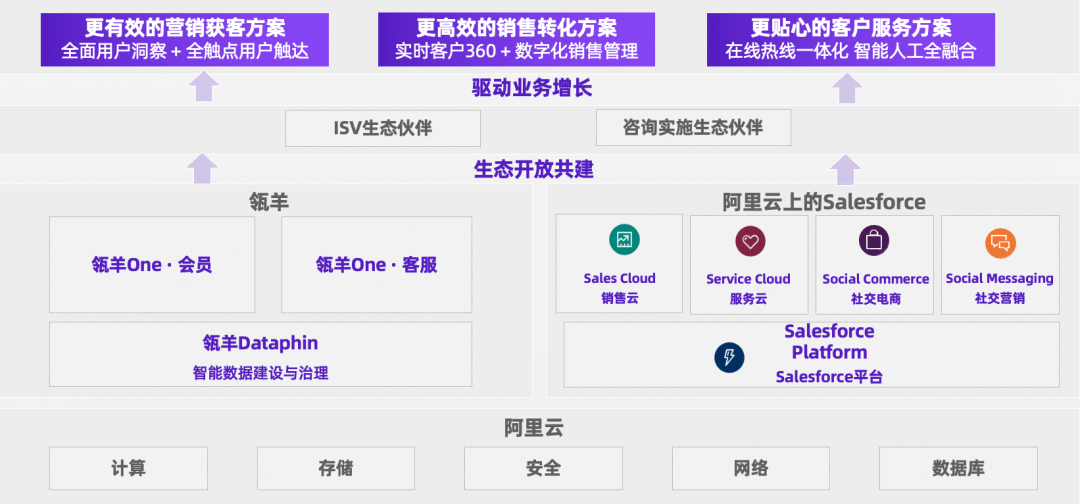Click the 全面用户洞察 + 全触点用户触达 subtitle
1080x504 pixels.
click(185, 52)
